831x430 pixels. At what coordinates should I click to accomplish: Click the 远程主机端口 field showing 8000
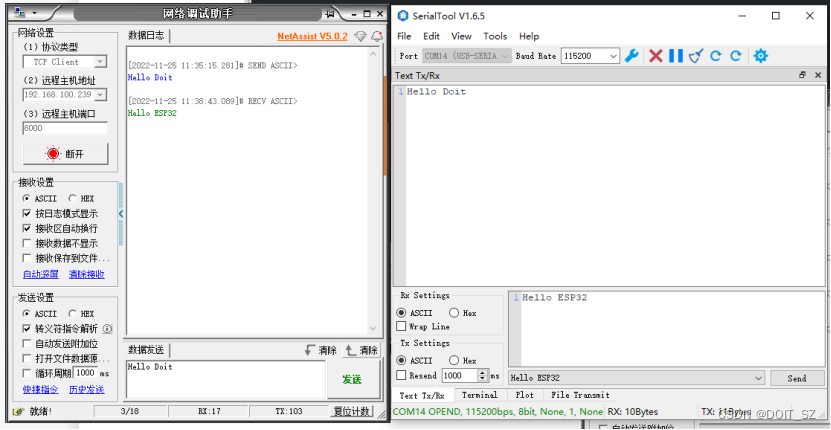click(x=65, y=128)
